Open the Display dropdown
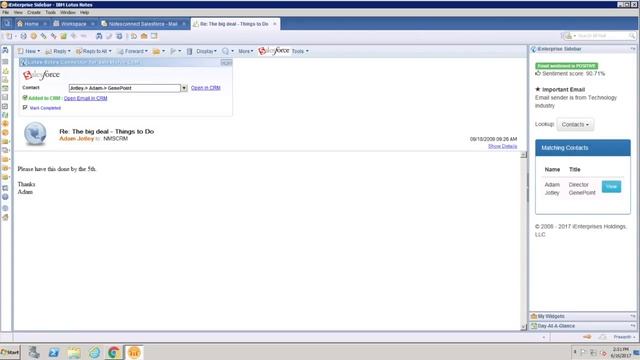The image size is (640, 360). tap(207, 51)
